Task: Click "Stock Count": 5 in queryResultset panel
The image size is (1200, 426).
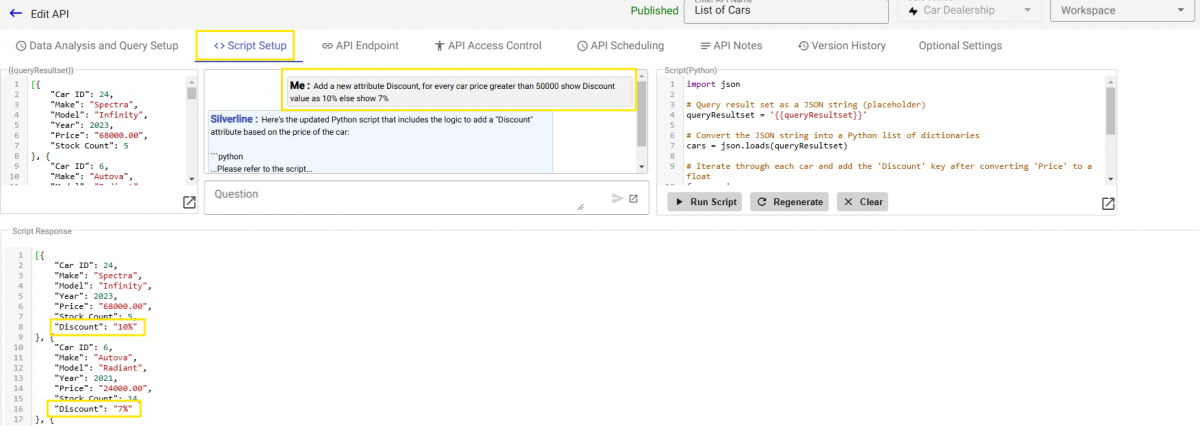Action: click(x=90, y=145)
